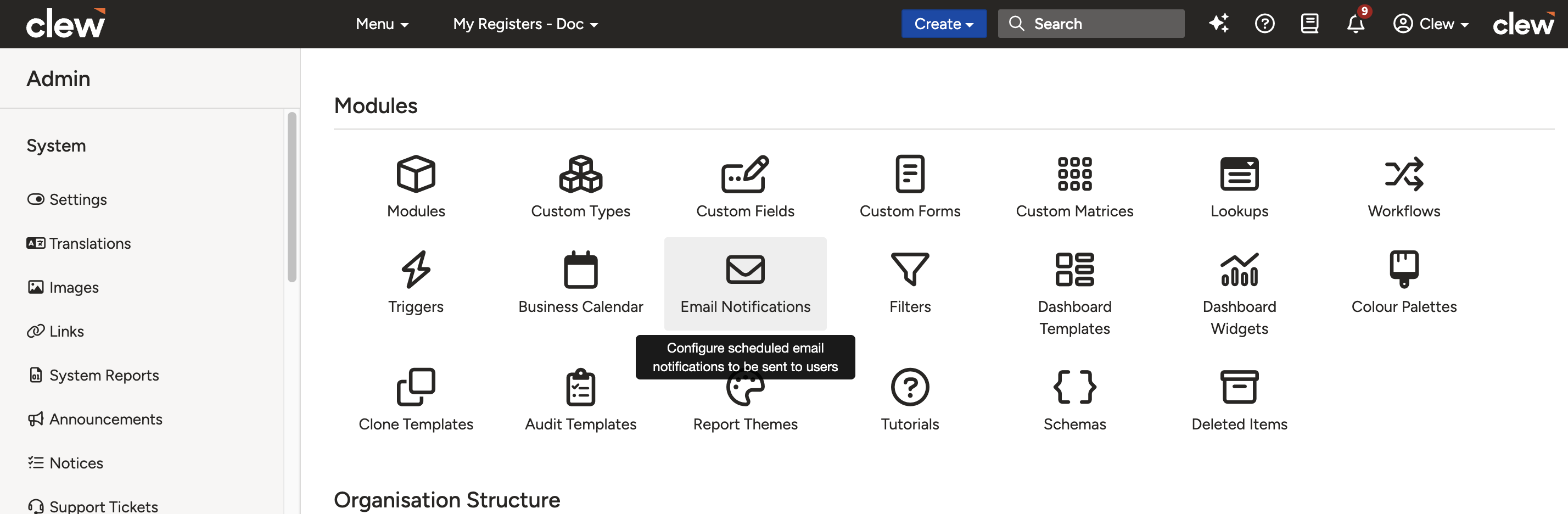The height and width of the screenshot is (514, 1568).
Task: Open the Modules cube icon
Action: coord(416,174)
